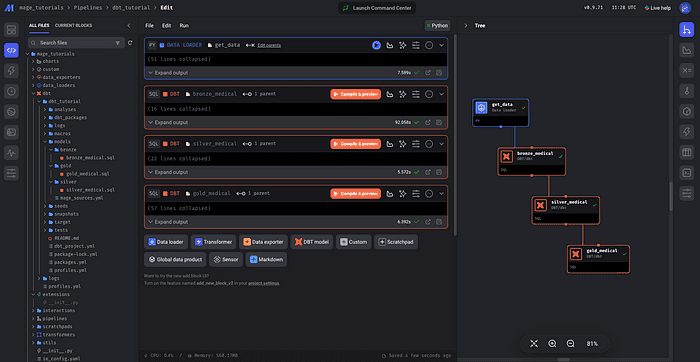Add a Markdown block
This screenshot has width=700, height=362.
(266, 259)
